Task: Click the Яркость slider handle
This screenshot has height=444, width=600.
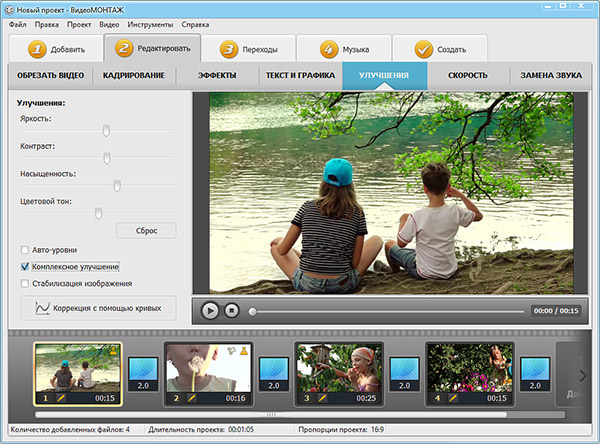Action: [106, 131]
